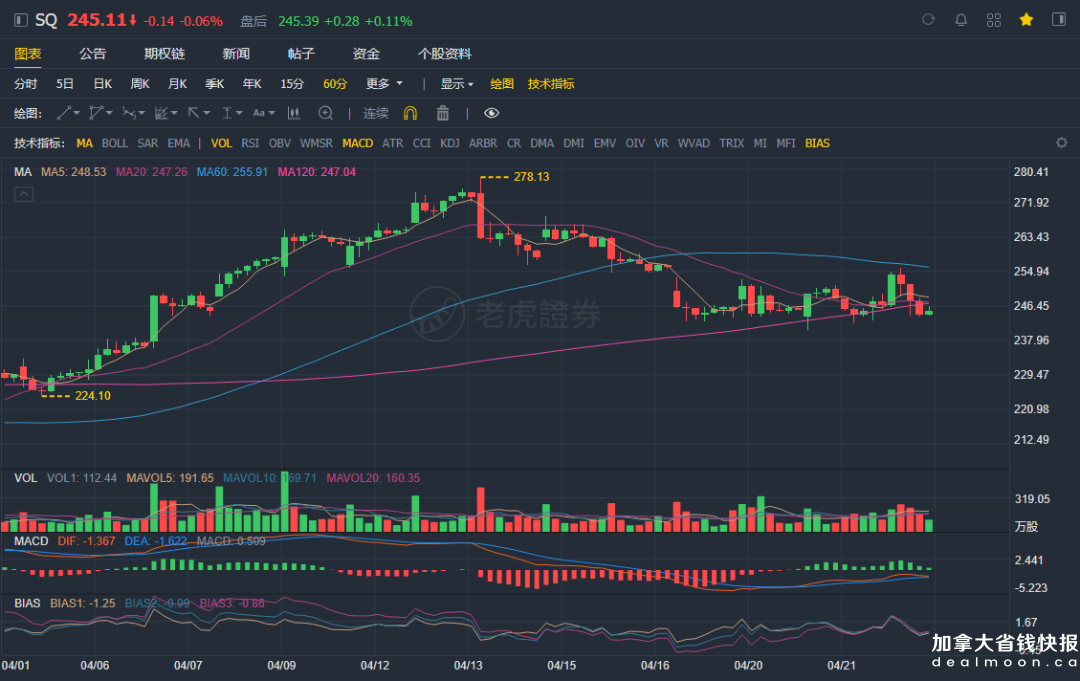The image size is (1080, 681).
Task: Toggle the right side panel icon
Action: (x=1059, y=20)
